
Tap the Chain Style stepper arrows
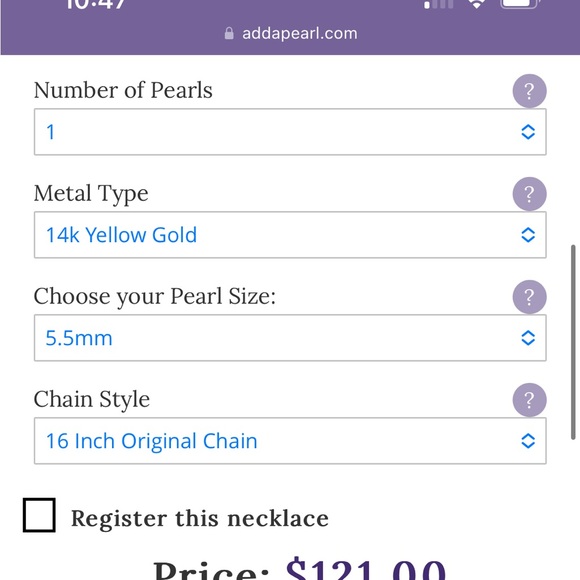click(x=528, y=441)
